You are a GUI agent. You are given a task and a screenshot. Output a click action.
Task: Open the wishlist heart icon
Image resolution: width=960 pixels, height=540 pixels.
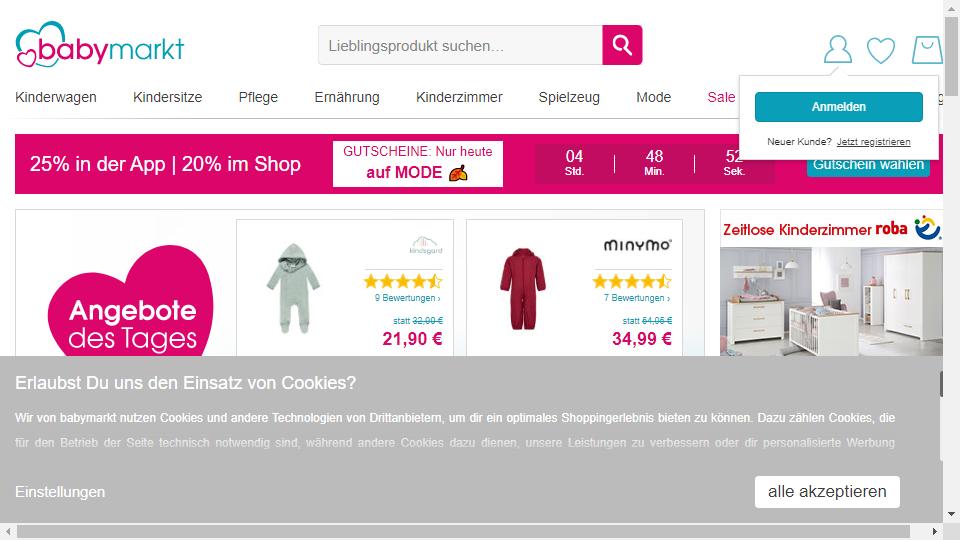[x=881, y=50]
